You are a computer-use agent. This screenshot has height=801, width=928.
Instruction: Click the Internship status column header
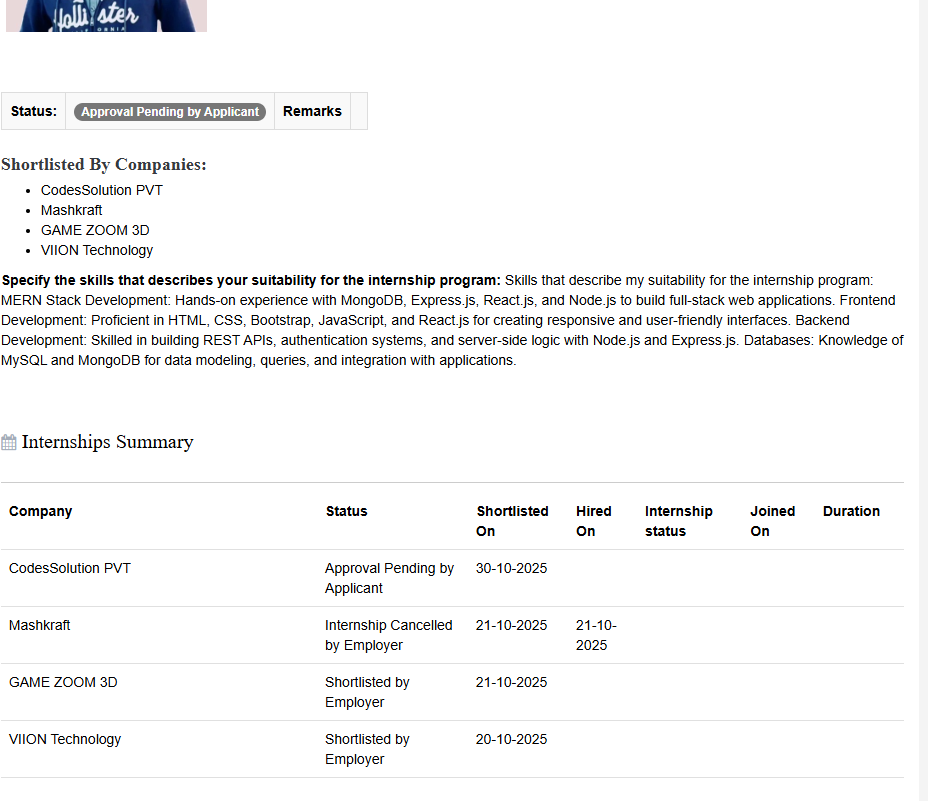click(x=679, y=521)
